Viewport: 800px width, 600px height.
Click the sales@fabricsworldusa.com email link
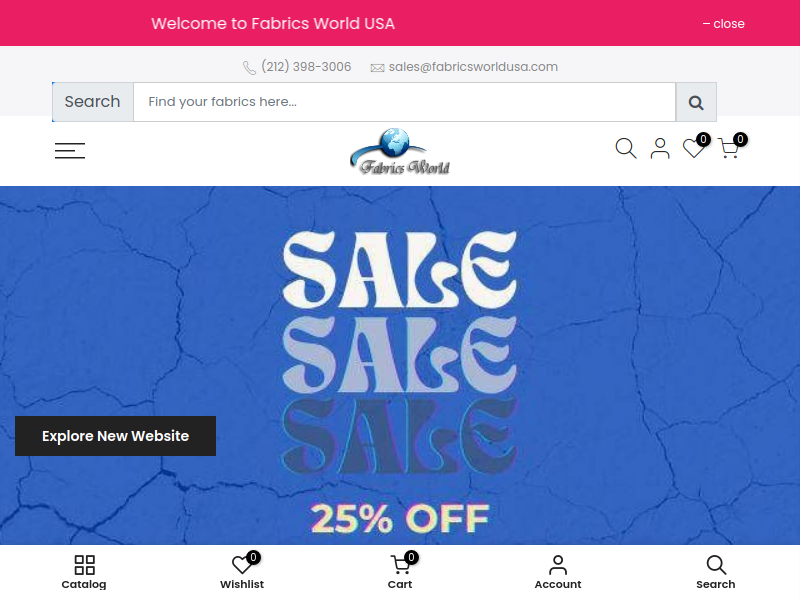pos(473,67)
